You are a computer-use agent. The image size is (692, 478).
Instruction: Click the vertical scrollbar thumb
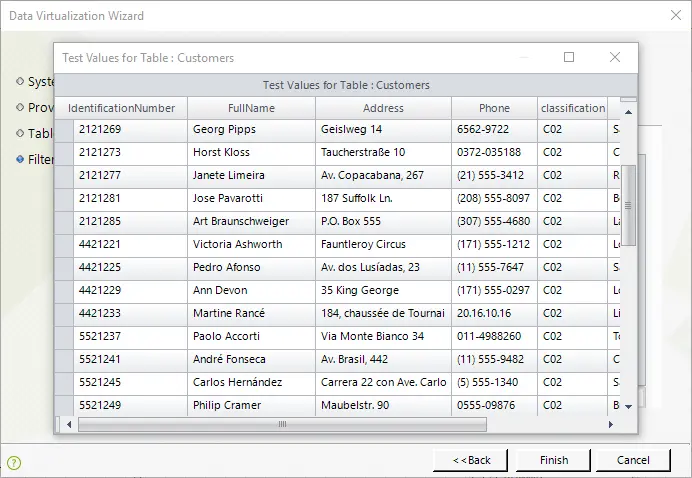click(x=628, y=206)
